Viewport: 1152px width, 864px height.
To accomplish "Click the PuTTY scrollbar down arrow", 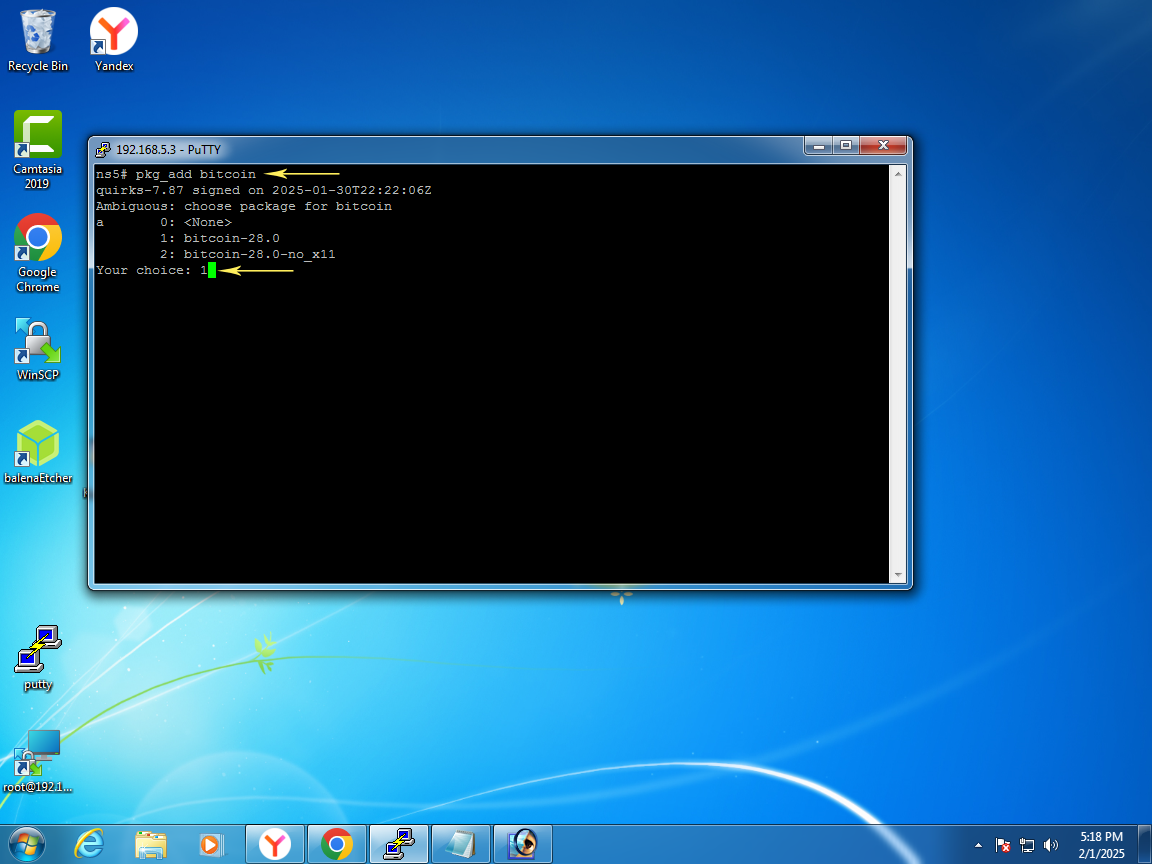I will click(x=897, y=576).
